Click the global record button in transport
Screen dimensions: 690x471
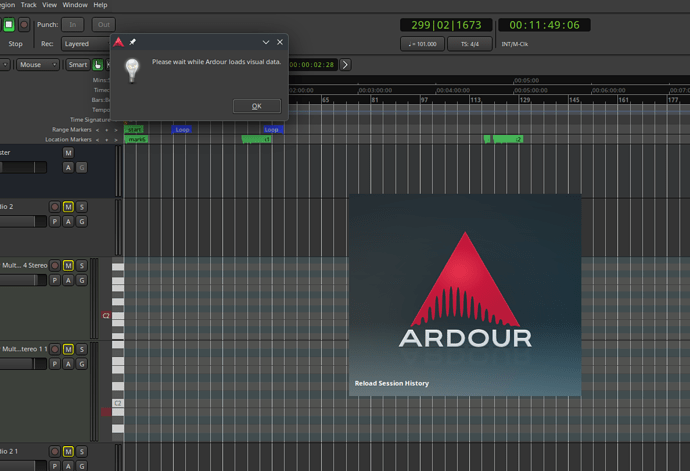pyautogui.click(x=24, y=25)
